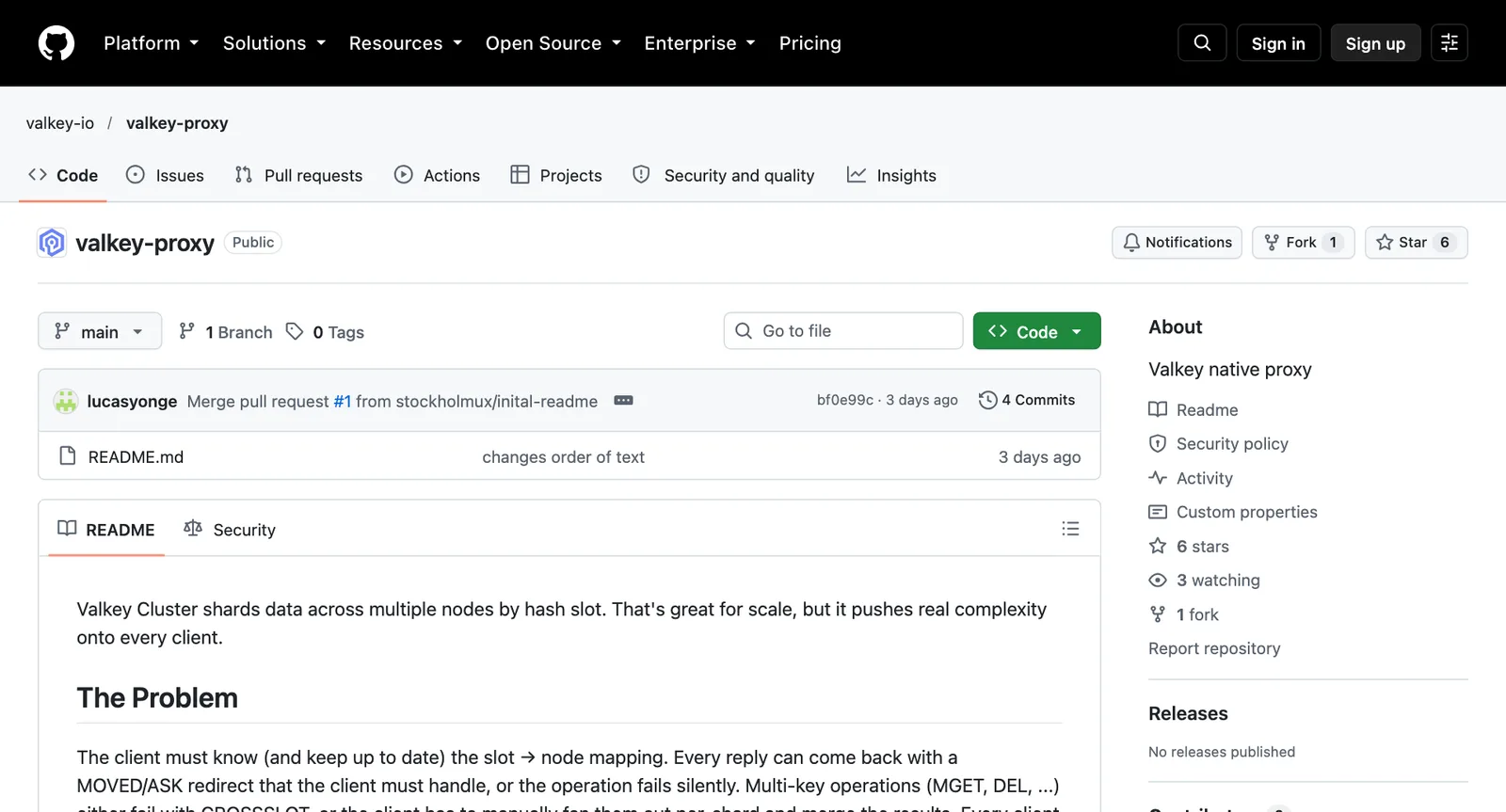Open the 1 Branch link
The image size is (1506, 812).
[226, 331]
